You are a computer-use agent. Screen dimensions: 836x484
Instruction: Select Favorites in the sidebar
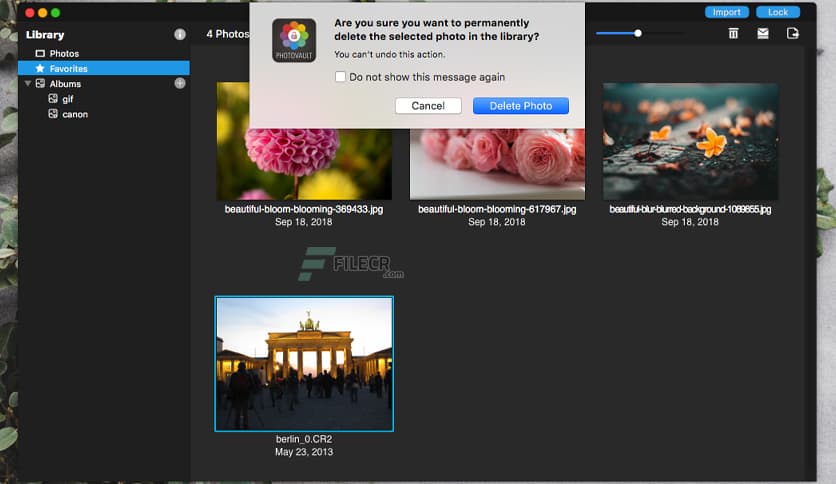coord(104,68)
